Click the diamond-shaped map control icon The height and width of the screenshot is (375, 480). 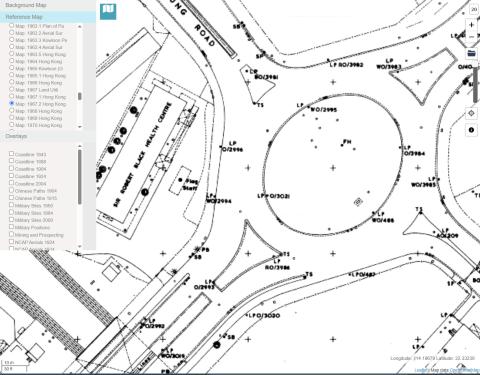click(x=471, y=113)
